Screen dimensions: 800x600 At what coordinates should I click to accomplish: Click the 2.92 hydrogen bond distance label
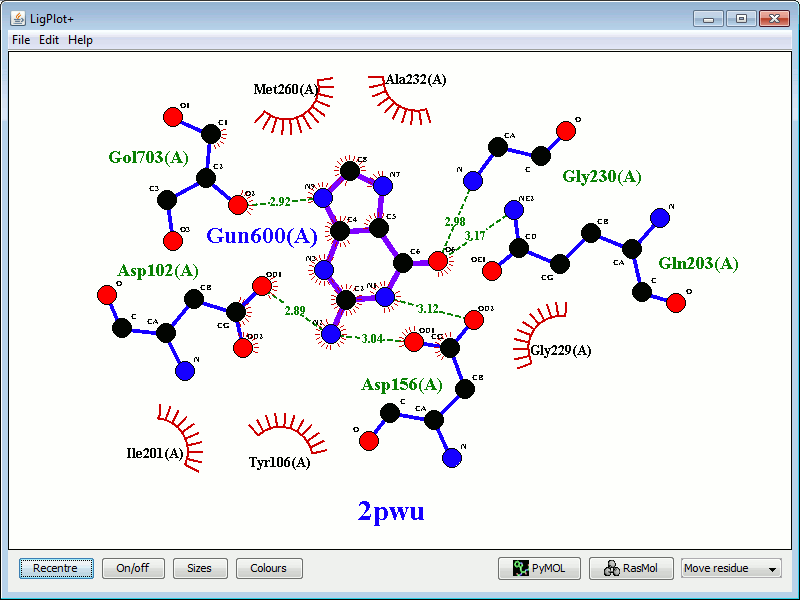(280, 202)
